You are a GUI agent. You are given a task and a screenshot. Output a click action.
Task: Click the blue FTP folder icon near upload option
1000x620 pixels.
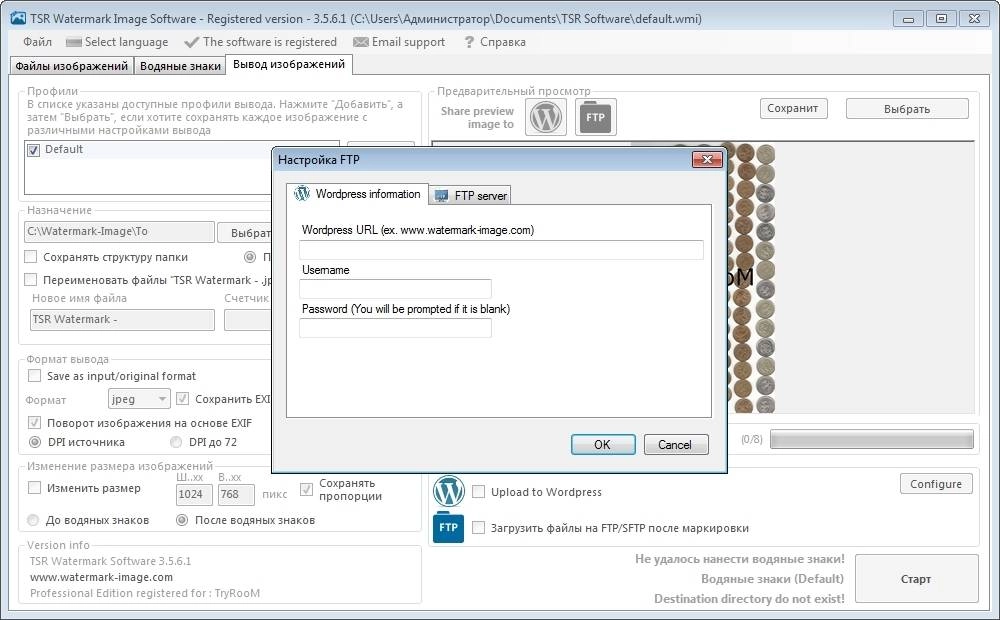(x=448, y=528)
